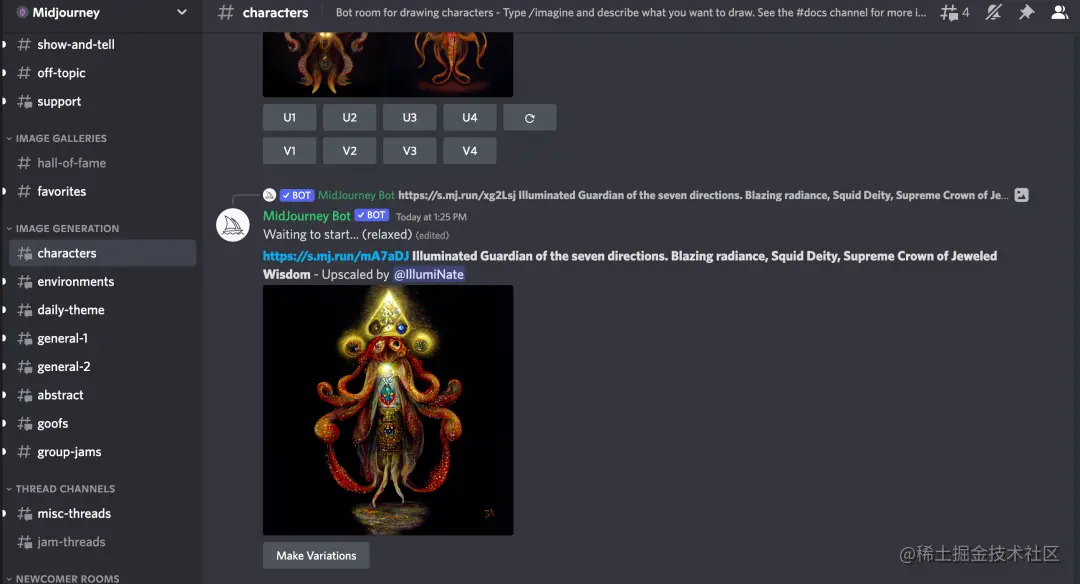This screenshot has height=584, width=1080.
Task: Click the channel topic description in header
Action: coord(630,12)
